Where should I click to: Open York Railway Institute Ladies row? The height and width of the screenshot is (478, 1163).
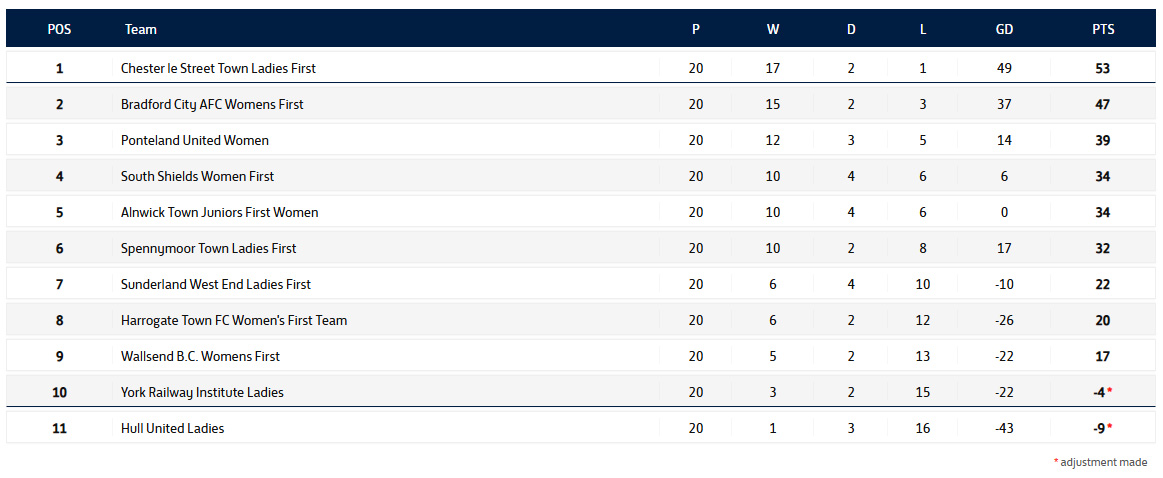pyautogui.click(x=581, y=393)
